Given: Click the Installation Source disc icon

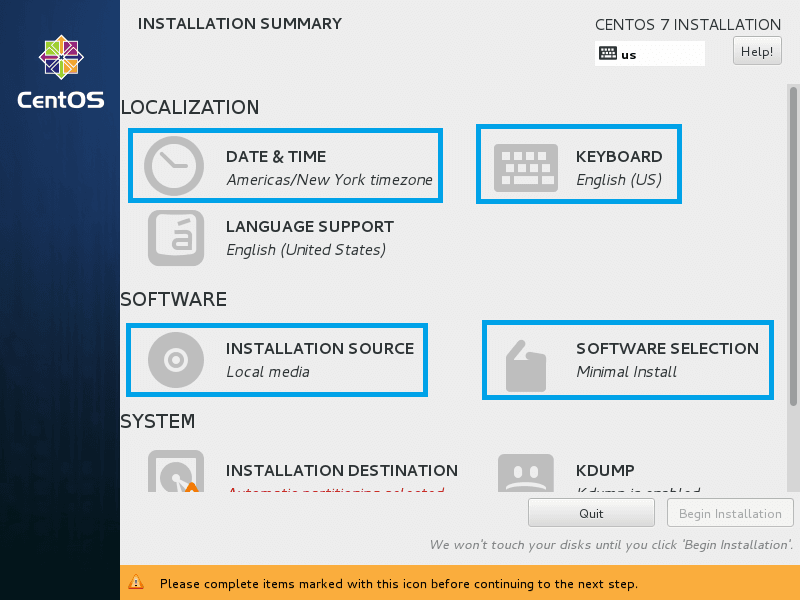Looking at the screenshot, I should [176, 360].
